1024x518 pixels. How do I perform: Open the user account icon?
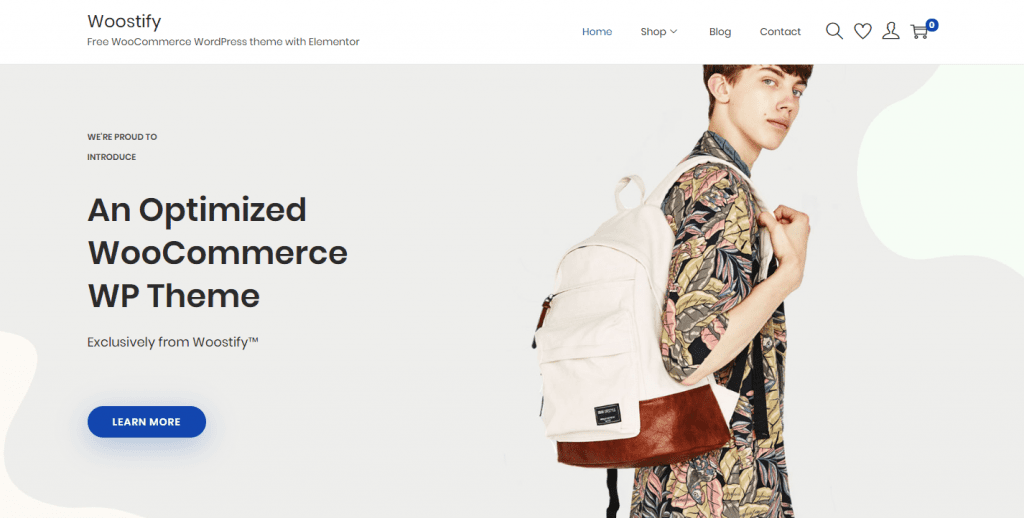891,31
